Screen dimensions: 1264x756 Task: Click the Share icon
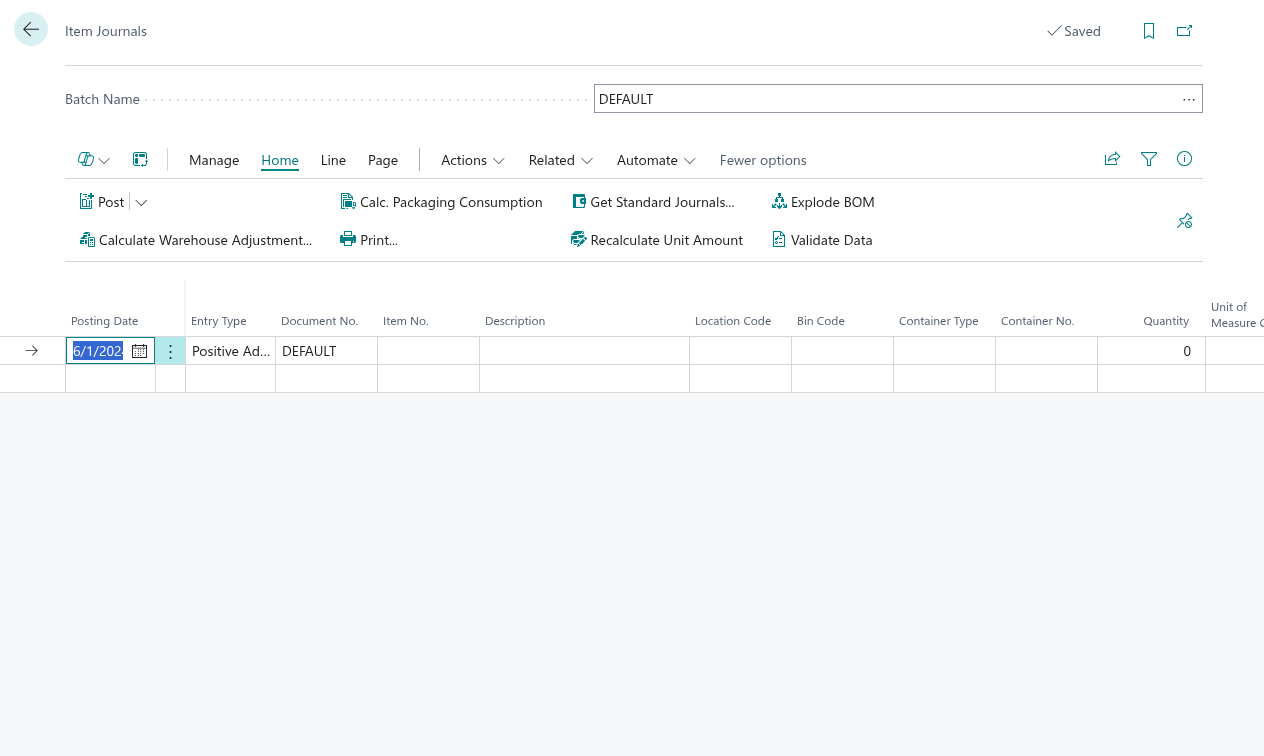click(1112, 159)
